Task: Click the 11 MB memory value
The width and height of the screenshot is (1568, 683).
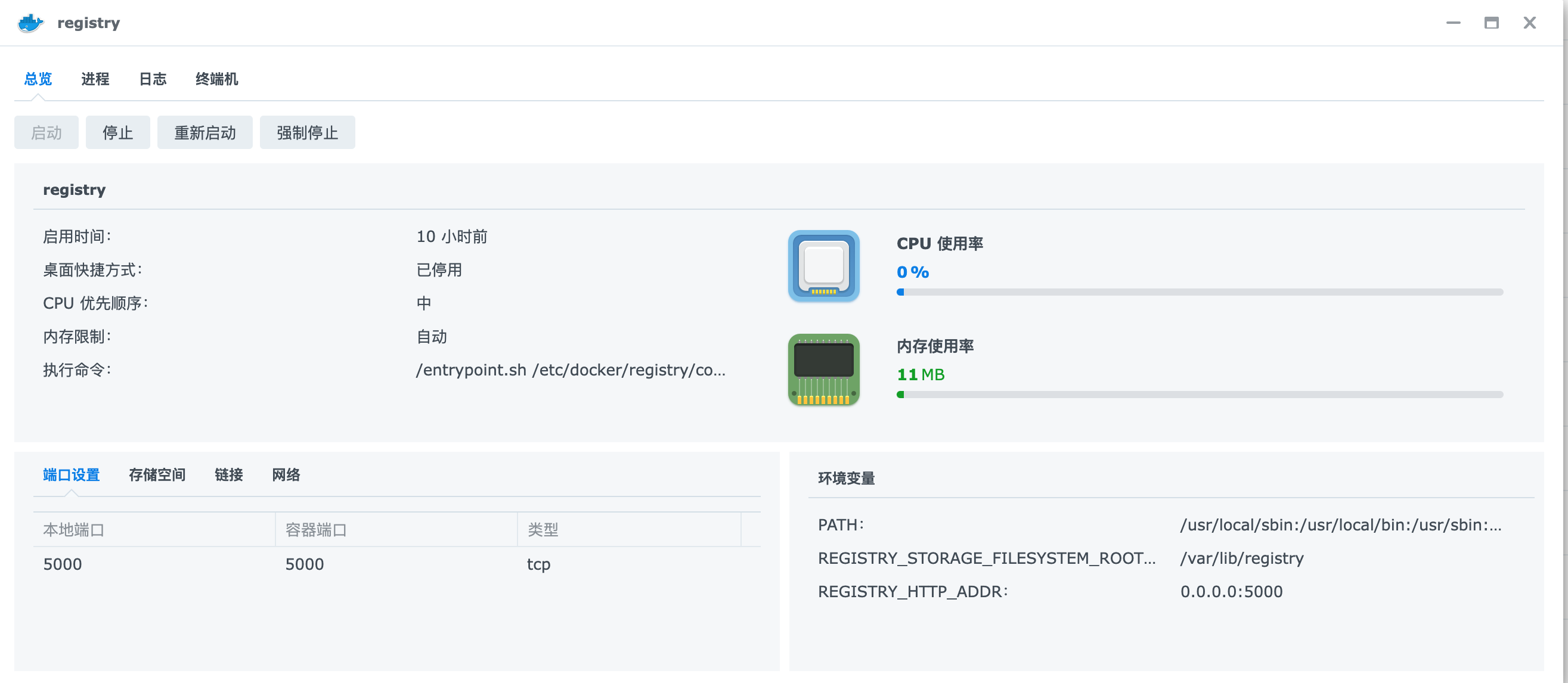Action: (921, 374)
